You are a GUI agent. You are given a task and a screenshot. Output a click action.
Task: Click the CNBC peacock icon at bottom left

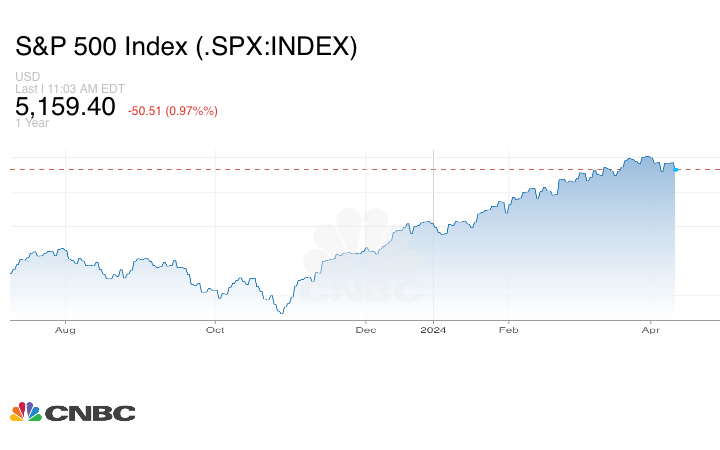pyautogui.click(x=25, y=411)
